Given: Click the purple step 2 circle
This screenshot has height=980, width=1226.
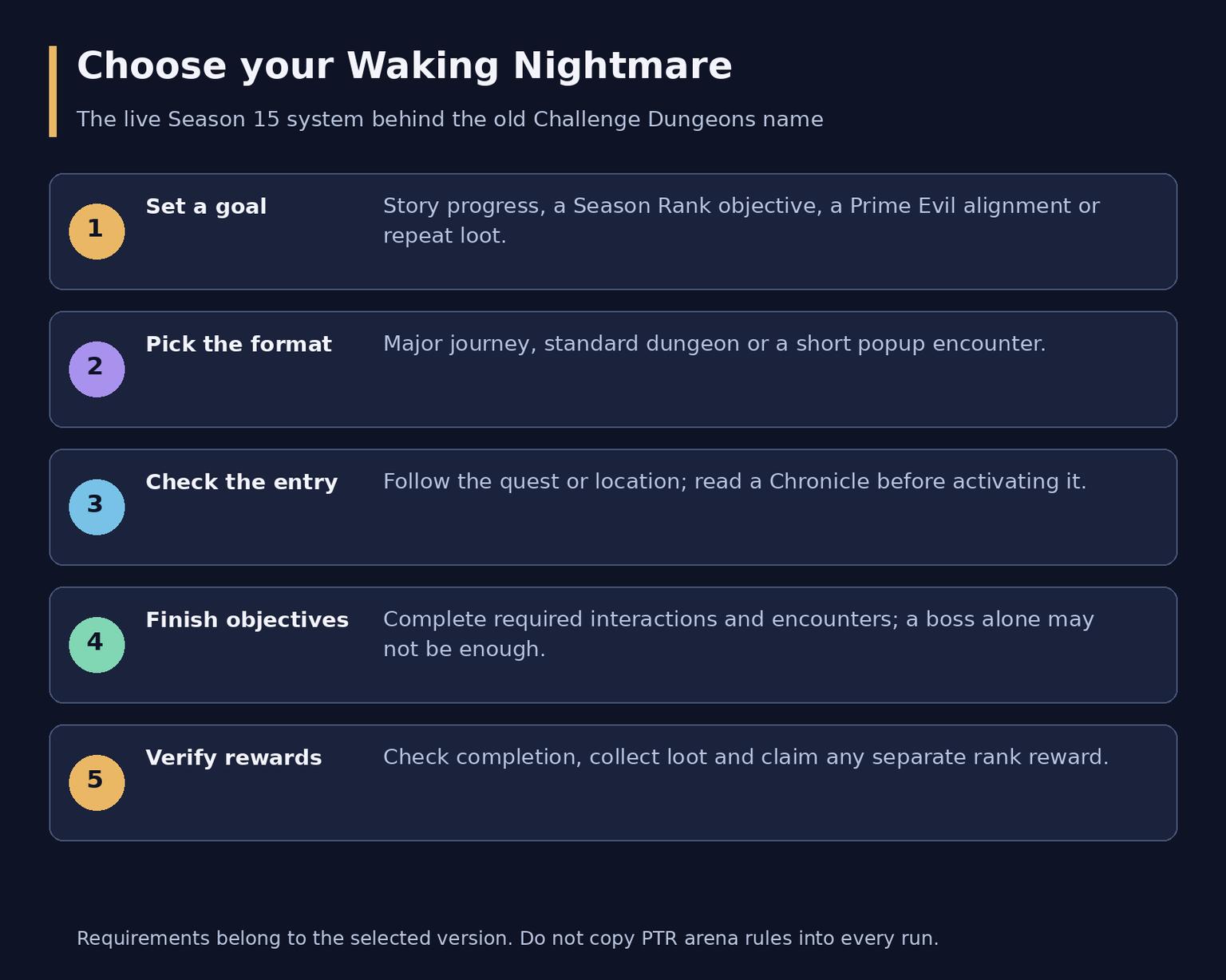Looking at the screenshot, I should [x=97, y=369].
